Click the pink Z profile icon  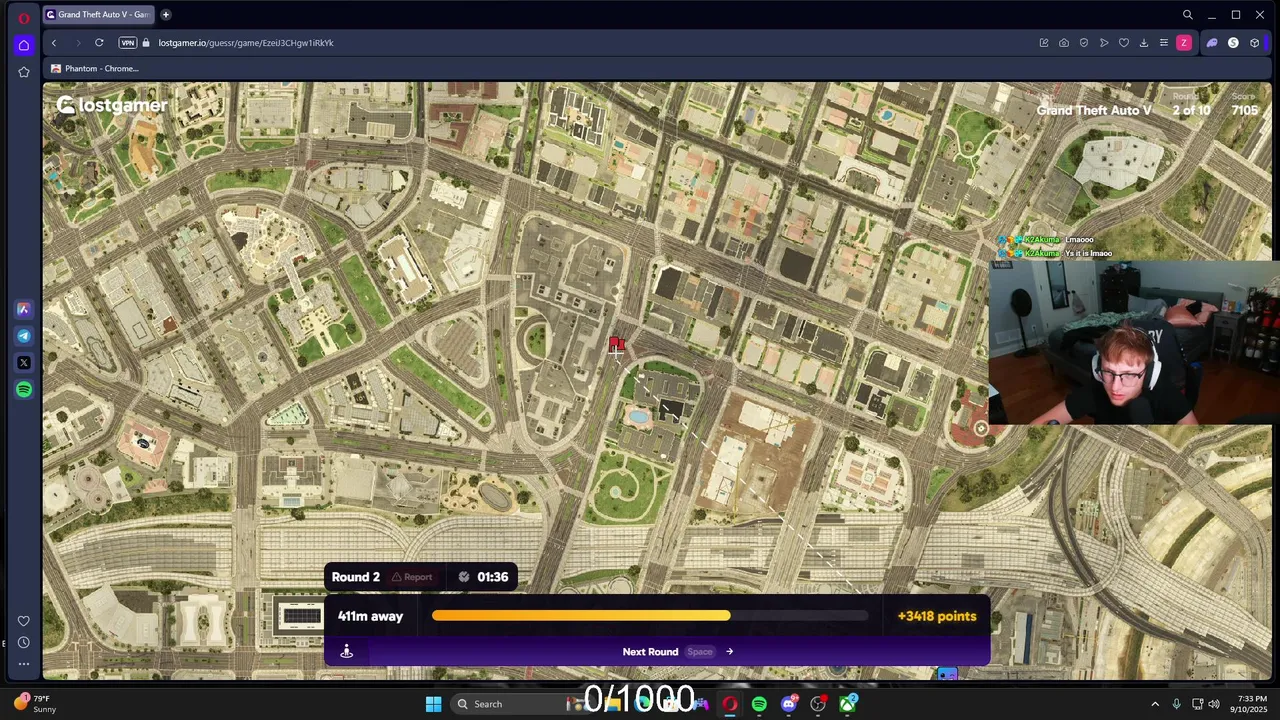pyautogui.click(x=1184, y=43)
